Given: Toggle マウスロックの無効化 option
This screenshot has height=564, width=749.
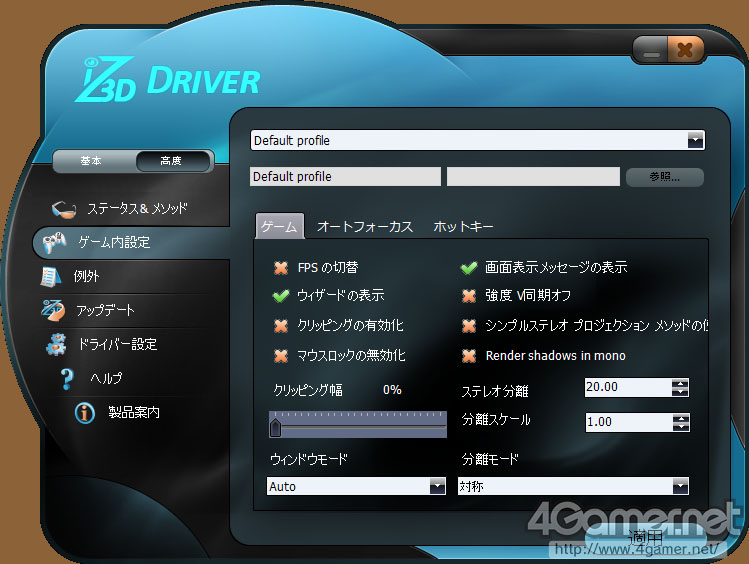Looking at the screenshot, I should [x=281, y=356].
